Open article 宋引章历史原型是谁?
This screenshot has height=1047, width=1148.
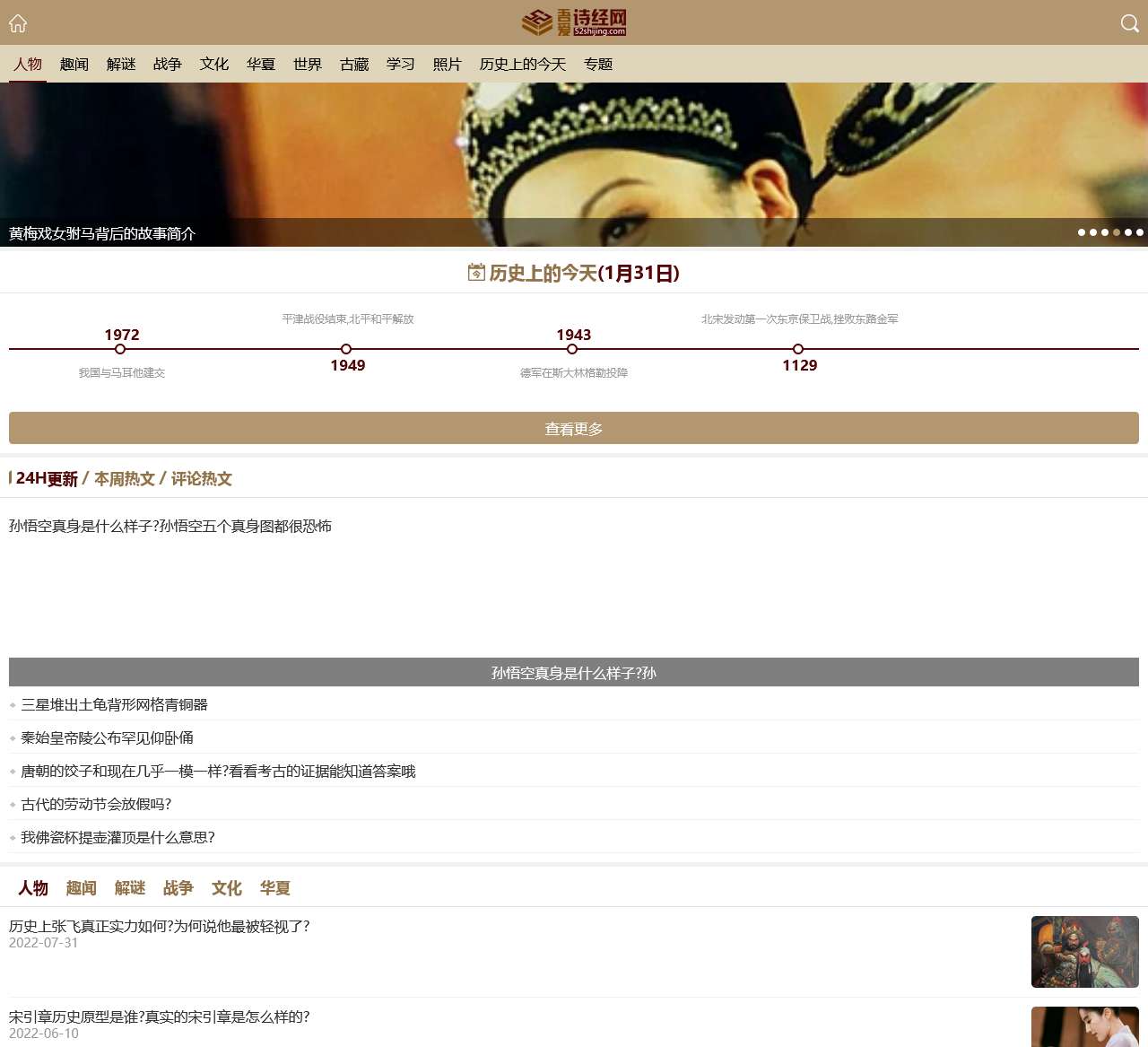pos(160,1016)
